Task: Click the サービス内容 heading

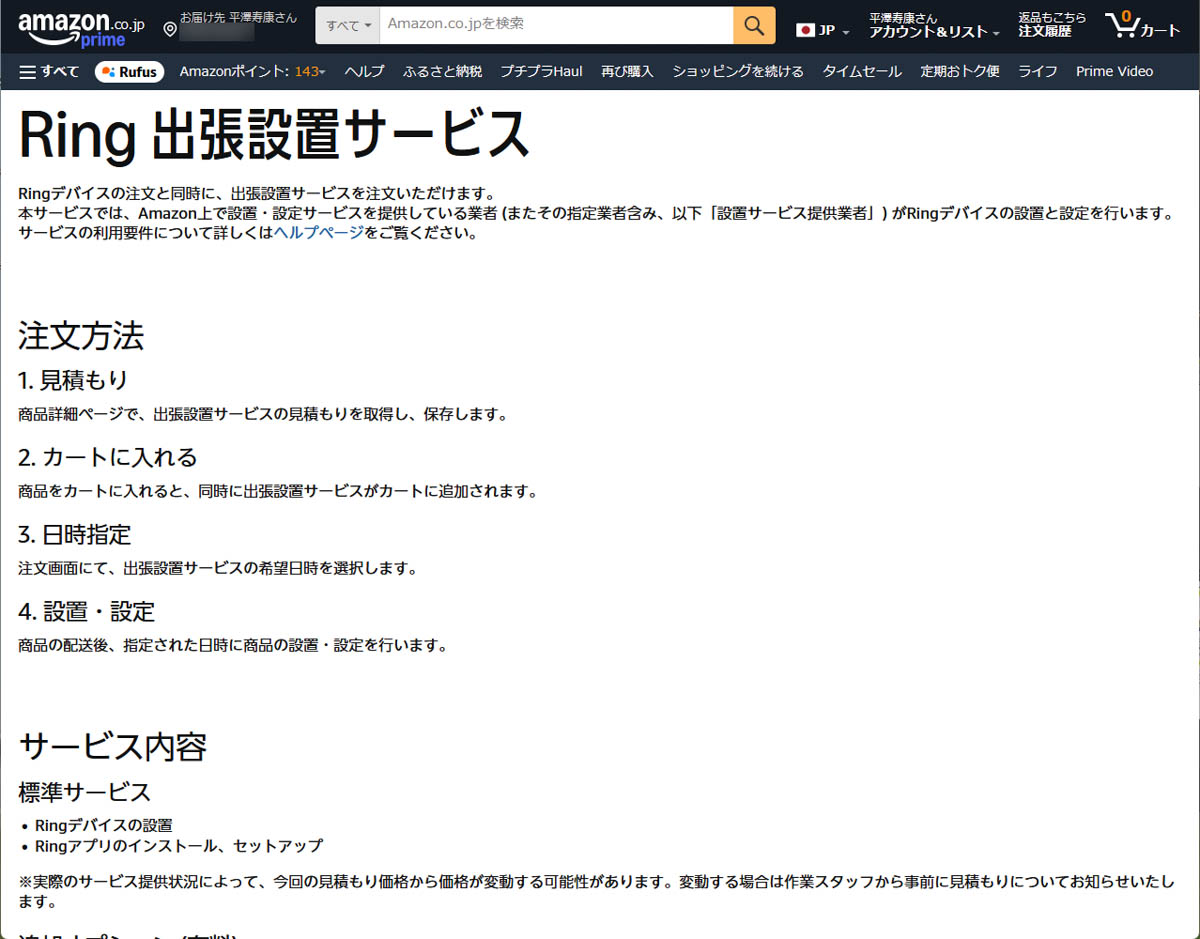Action: (112, 747)
